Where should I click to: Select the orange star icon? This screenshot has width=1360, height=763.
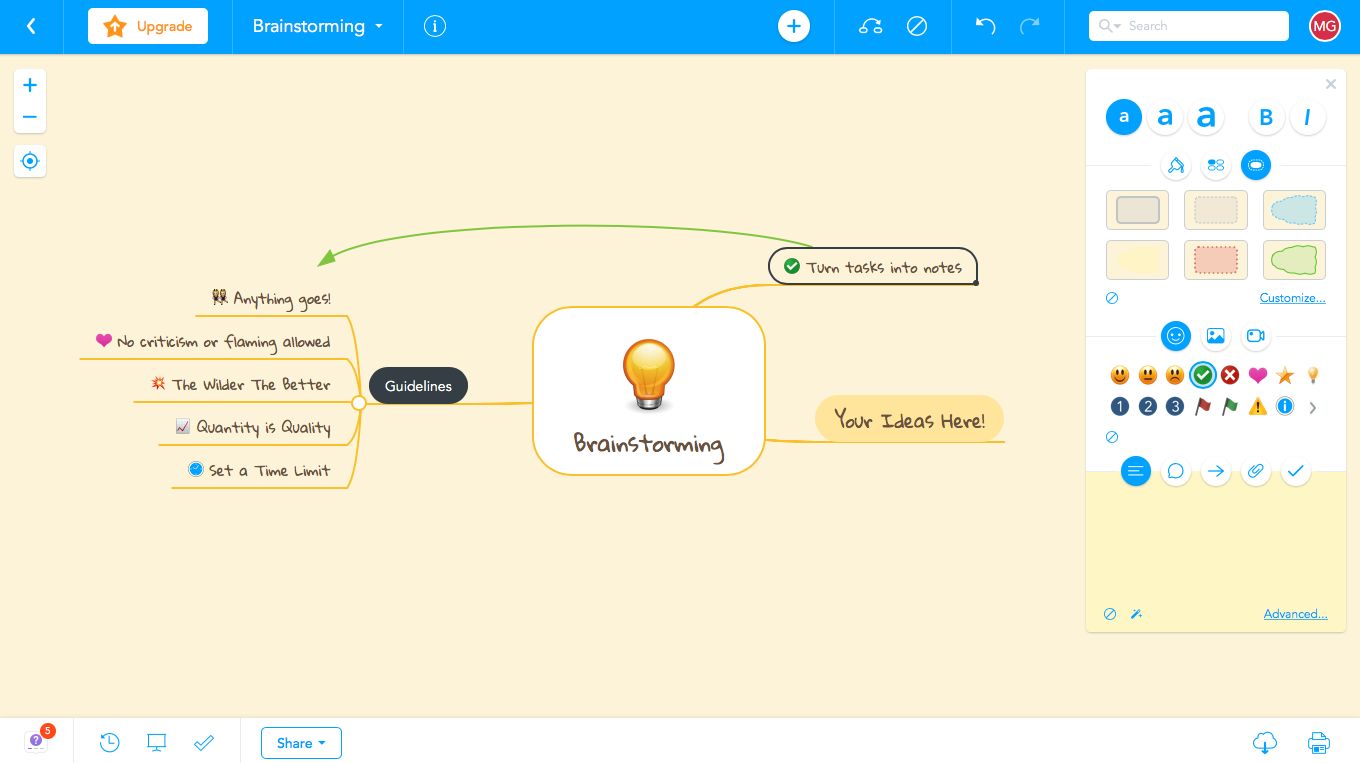pos(1285,375)
